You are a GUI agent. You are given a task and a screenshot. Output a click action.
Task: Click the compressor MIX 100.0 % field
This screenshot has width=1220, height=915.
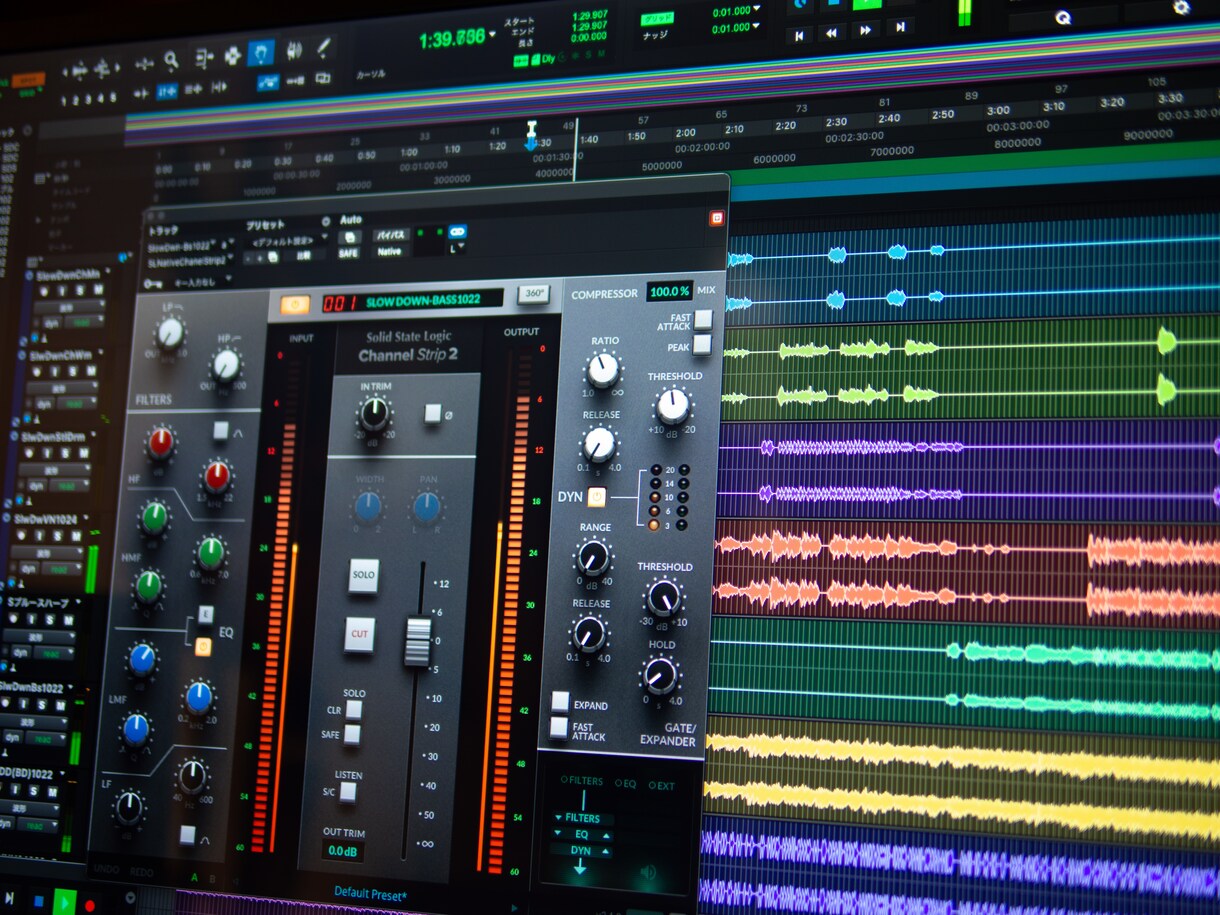669,291
